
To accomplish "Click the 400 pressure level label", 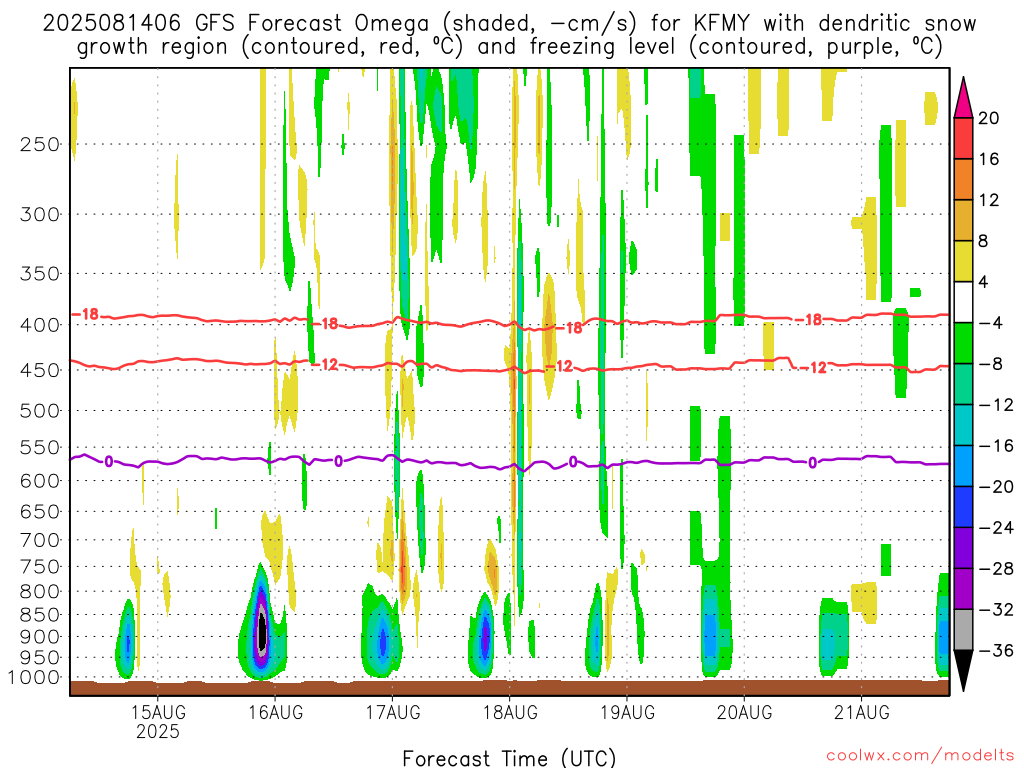I will (x=40, y=325).
